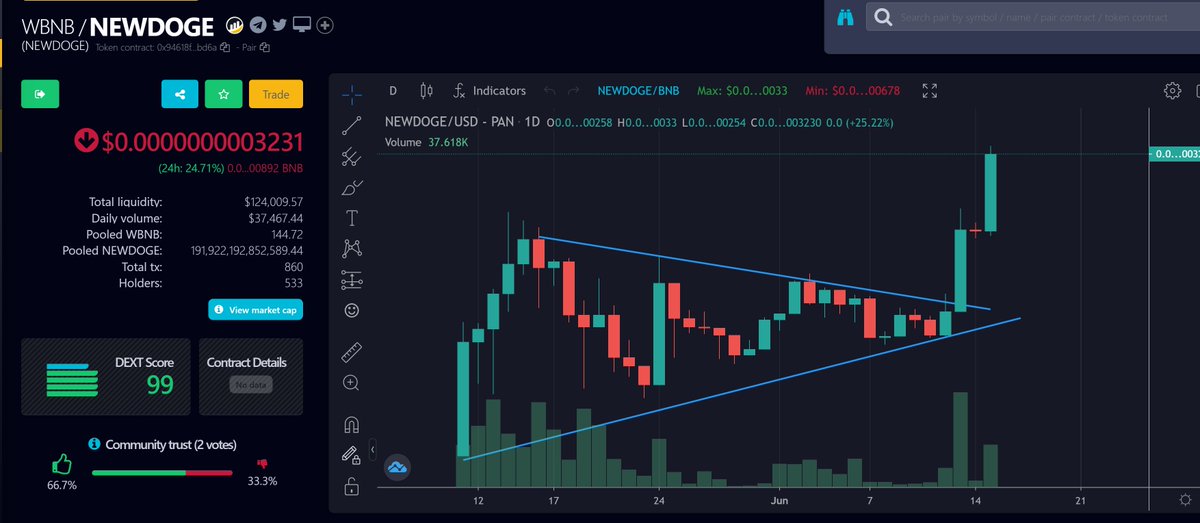Screen dimensions: 1200x523
Task: Collapse the drawing toolbar arrow
Action: [x=373, y=451]
